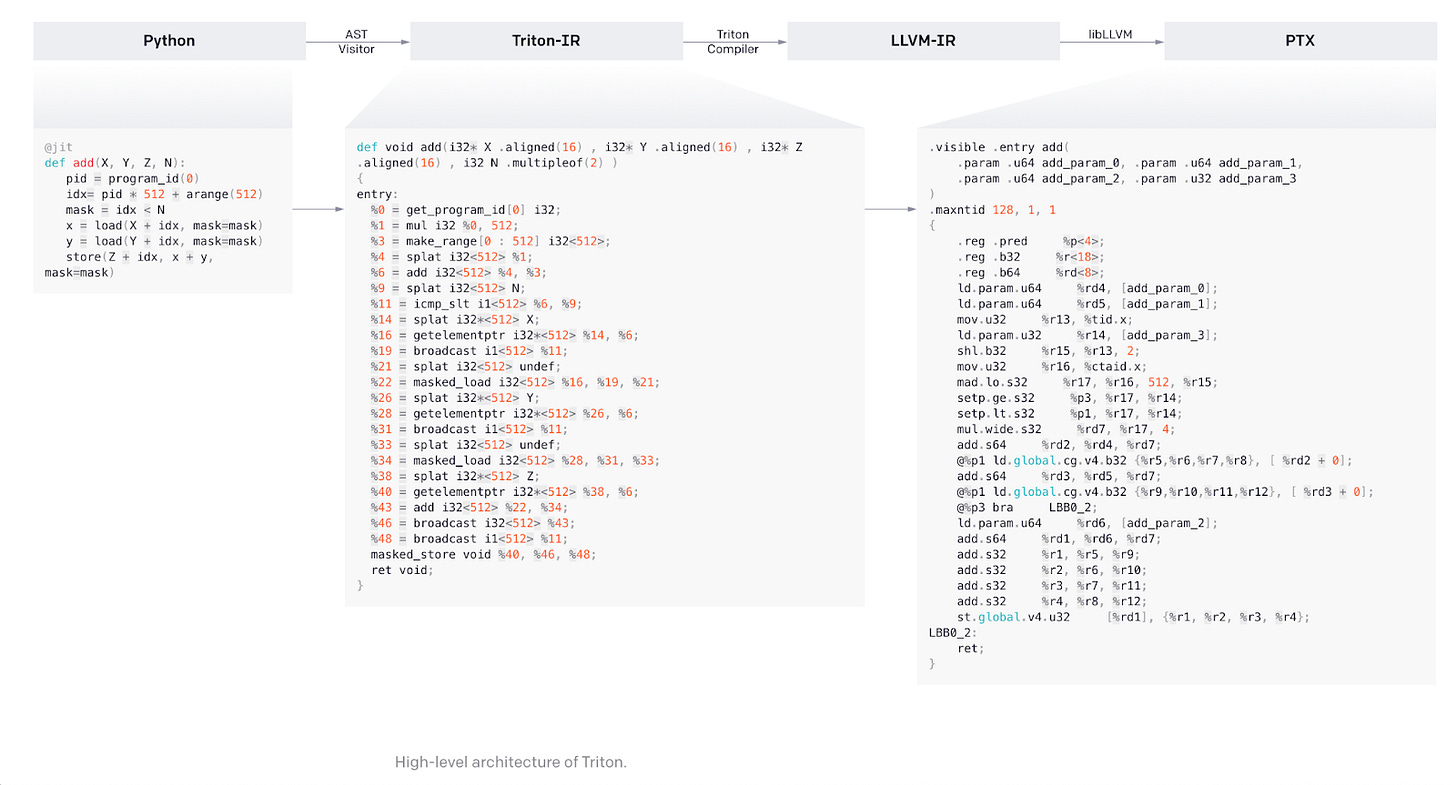Click the 'store(Z + idx, x + y,' line
The image size is (1456, 785).
pyautogui.click(x=140, y=257)
